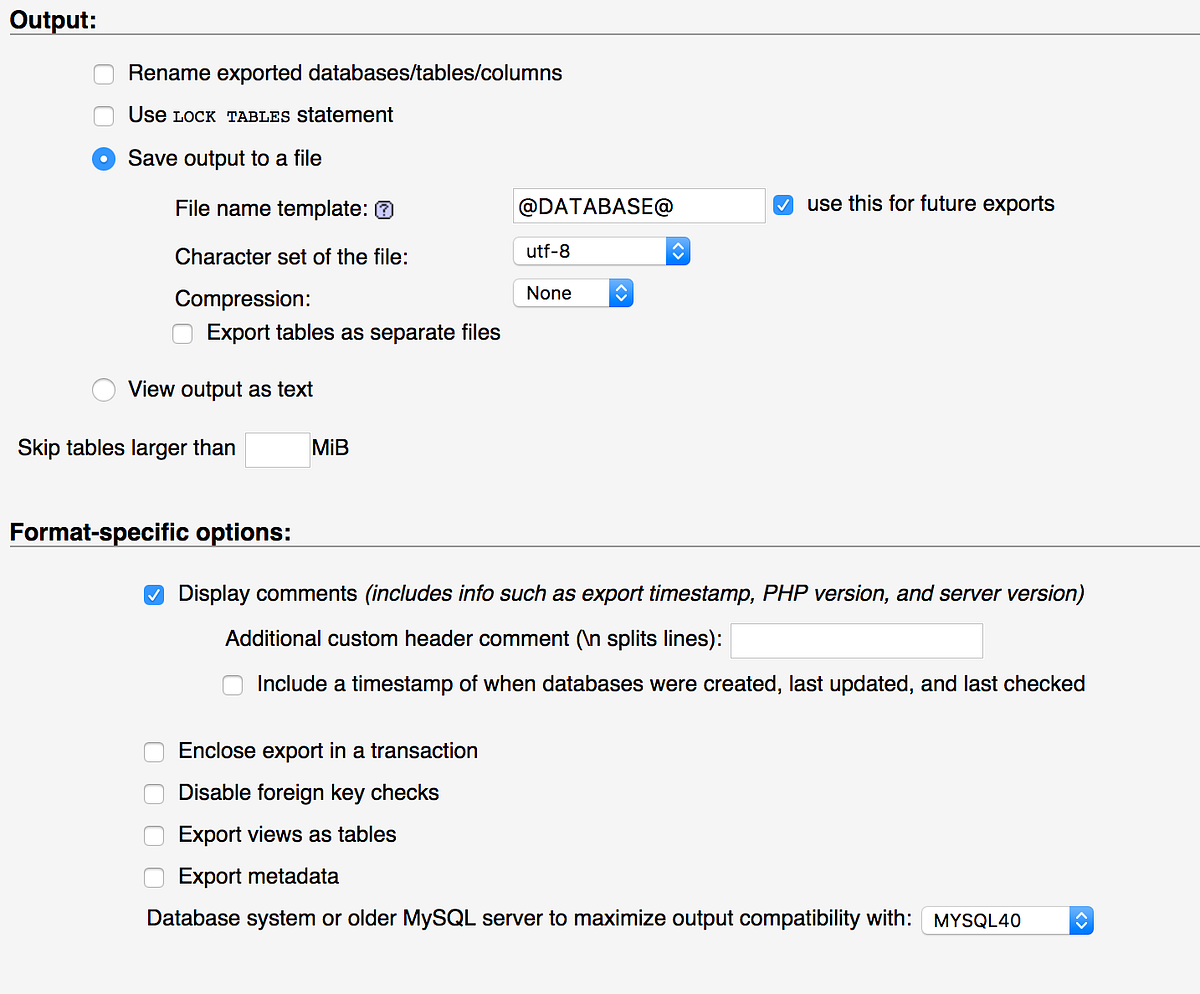The image size is (1200, 994).
Task: Check the Export metadata option
Action: click(154, 878)
